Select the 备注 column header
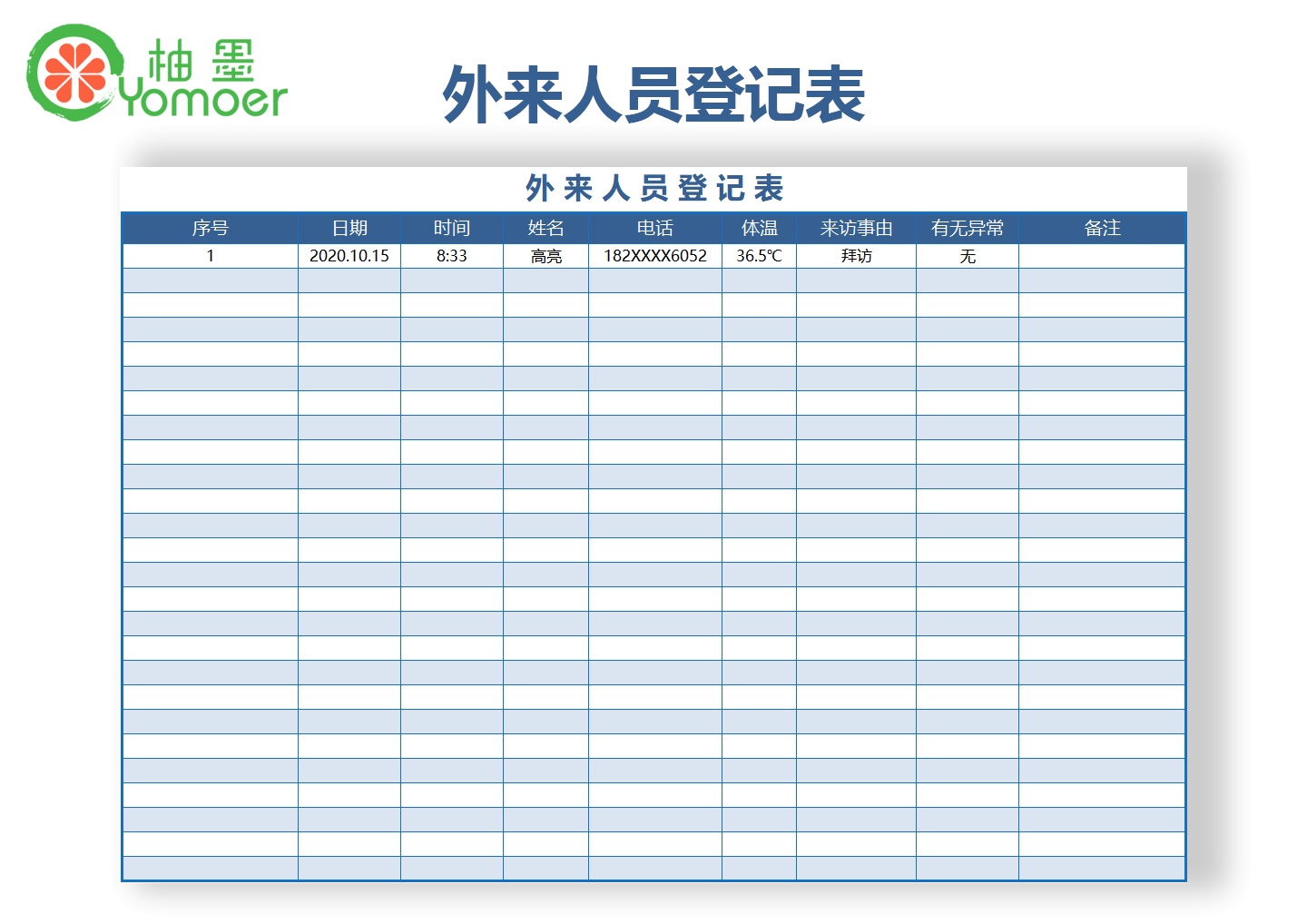Viewport: 1307px width, 924px height. (1102, 228)
